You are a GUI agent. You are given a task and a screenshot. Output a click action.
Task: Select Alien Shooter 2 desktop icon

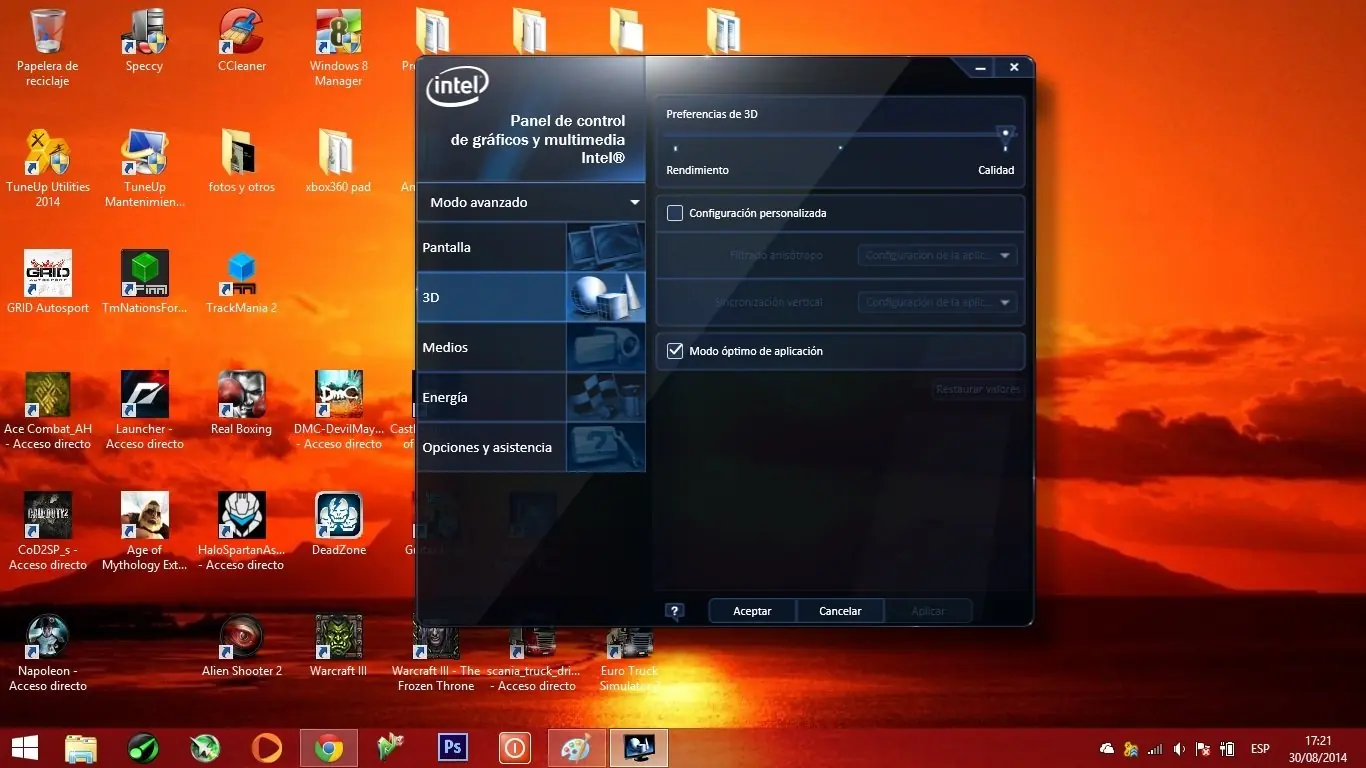click(242, 646)
